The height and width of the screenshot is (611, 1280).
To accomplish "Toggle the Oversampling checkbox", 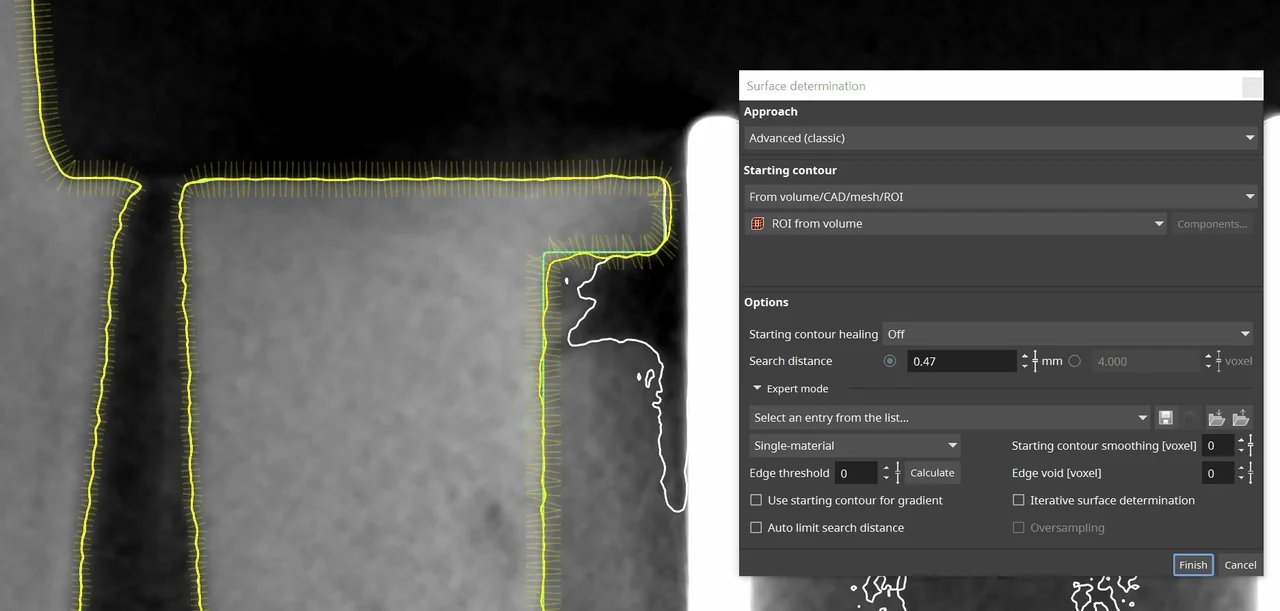I will (1018, 527).
